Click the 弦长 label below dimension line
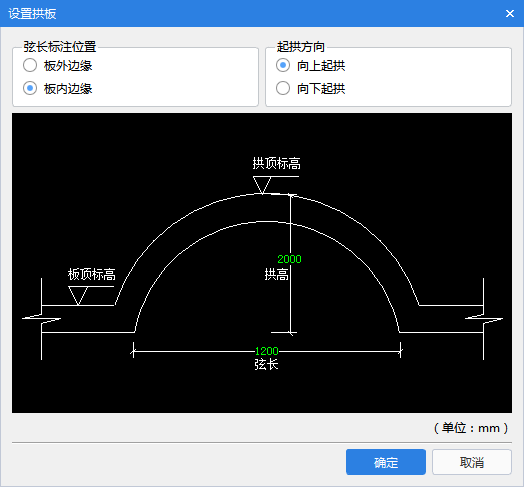Screen dimensions: 524x487 click(x=266, y=364)
